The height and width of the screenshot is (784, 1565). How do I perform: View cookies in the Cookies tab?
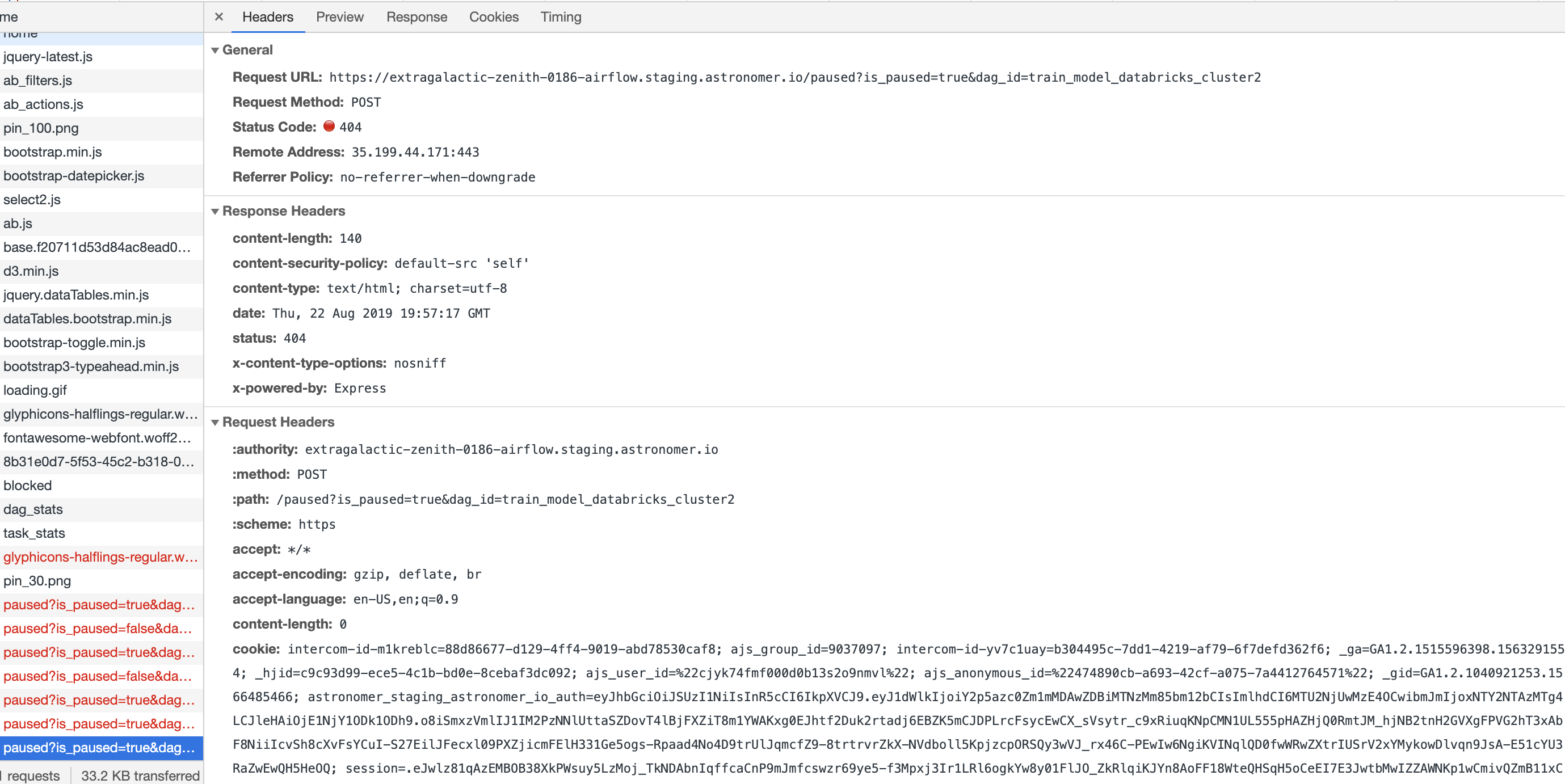[493, 17]
